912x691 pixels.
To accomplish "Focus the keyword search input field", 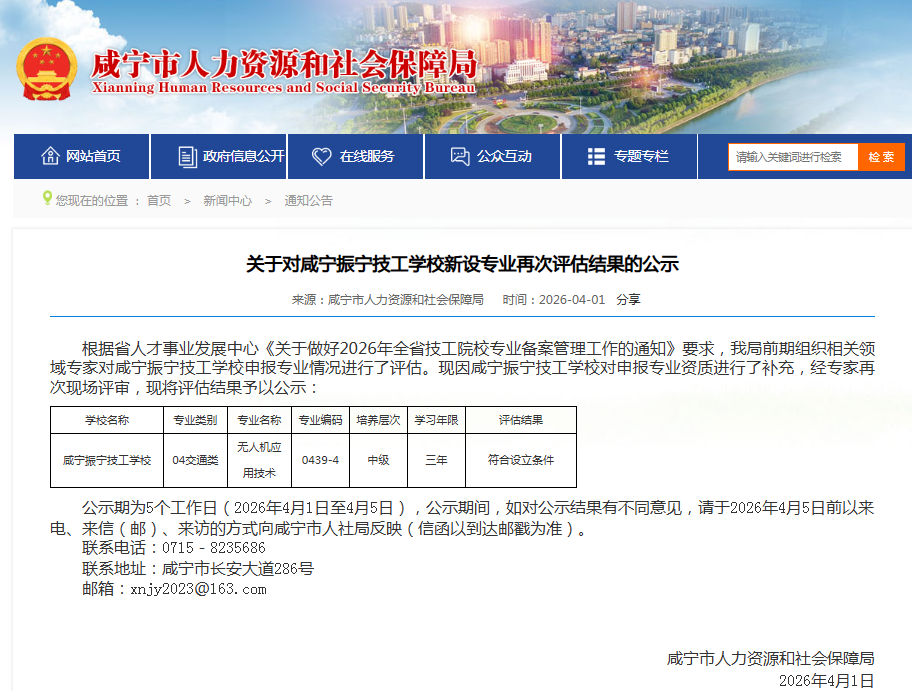I will (793, 157).
